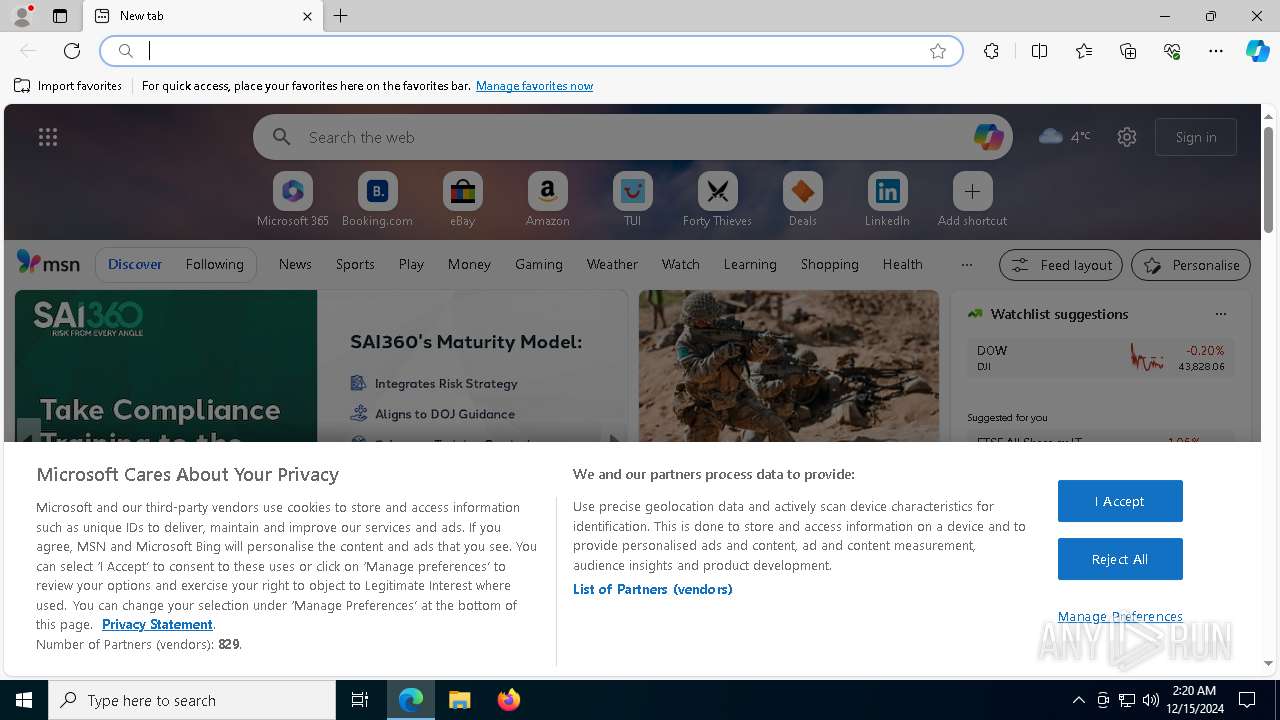1280x720 pixels.
Task: Open Booking.com shortcut
Action: pyautogui.click(x=377, y=199)
